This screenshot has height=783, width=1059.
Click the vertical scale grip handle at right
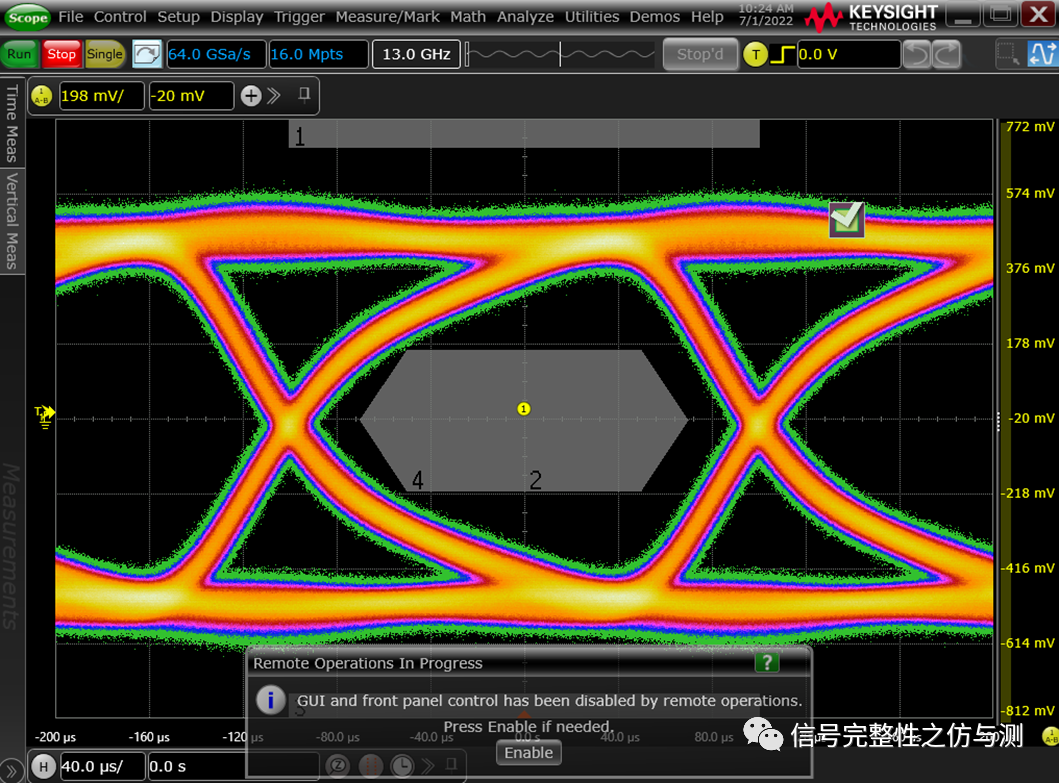click(x=998, y=422)
